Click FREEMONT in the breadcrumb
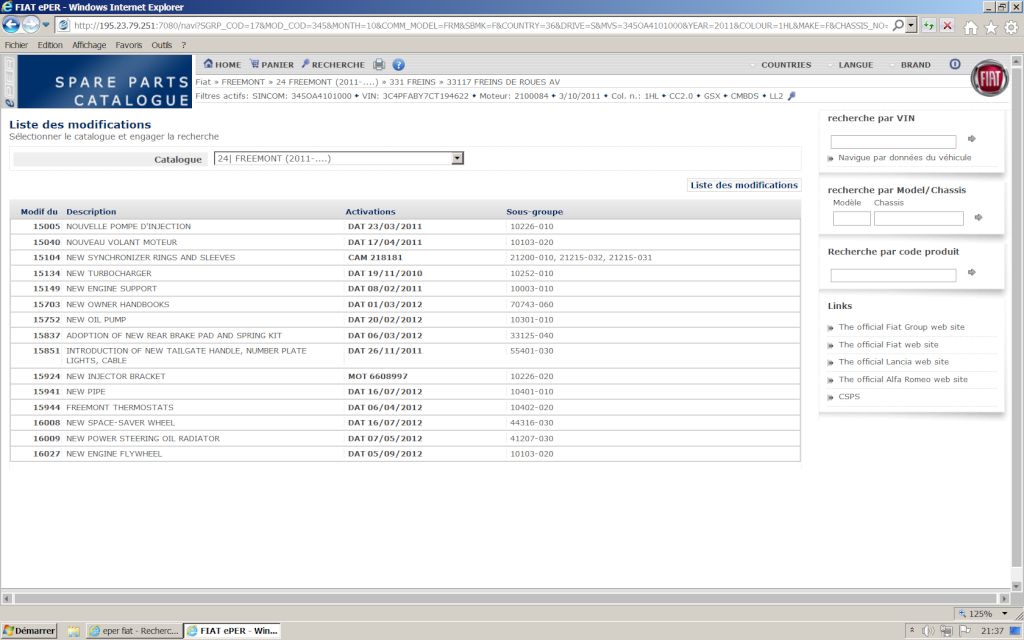1024x640 pixels. click(x=243, y=82)
